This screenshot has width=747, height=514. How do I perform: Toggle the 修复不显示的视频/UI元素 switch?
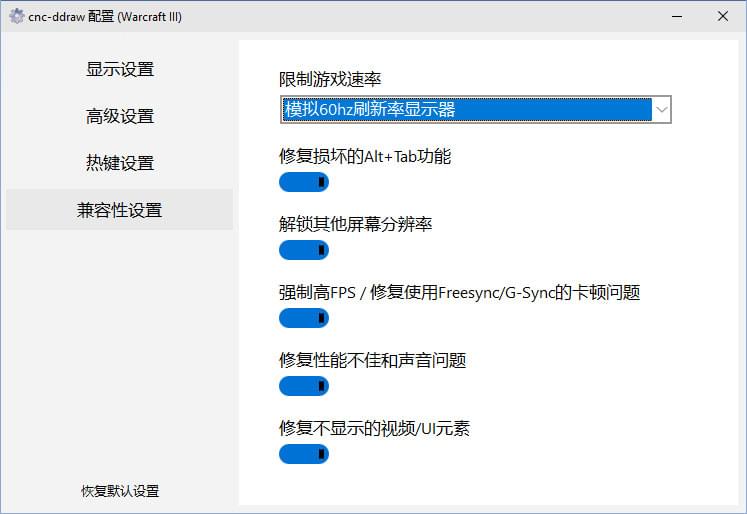304,454
